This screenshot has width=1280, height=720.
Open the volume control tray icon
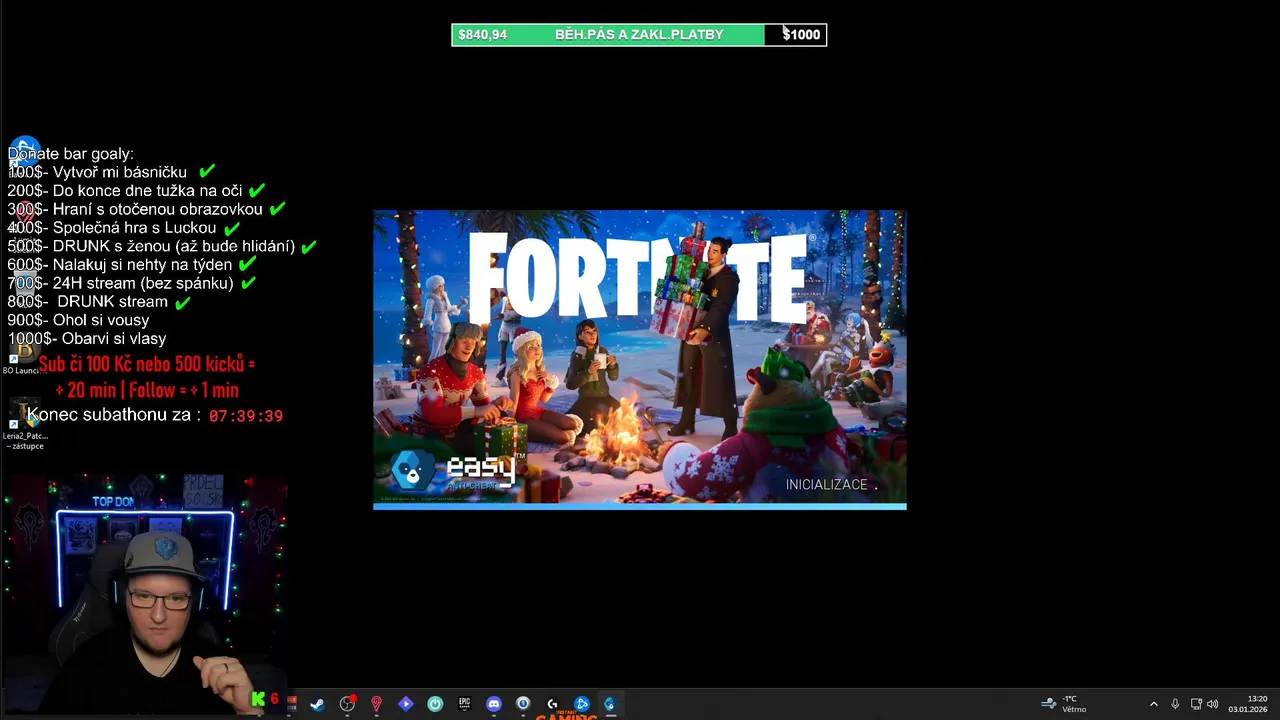pos(1213,704)
